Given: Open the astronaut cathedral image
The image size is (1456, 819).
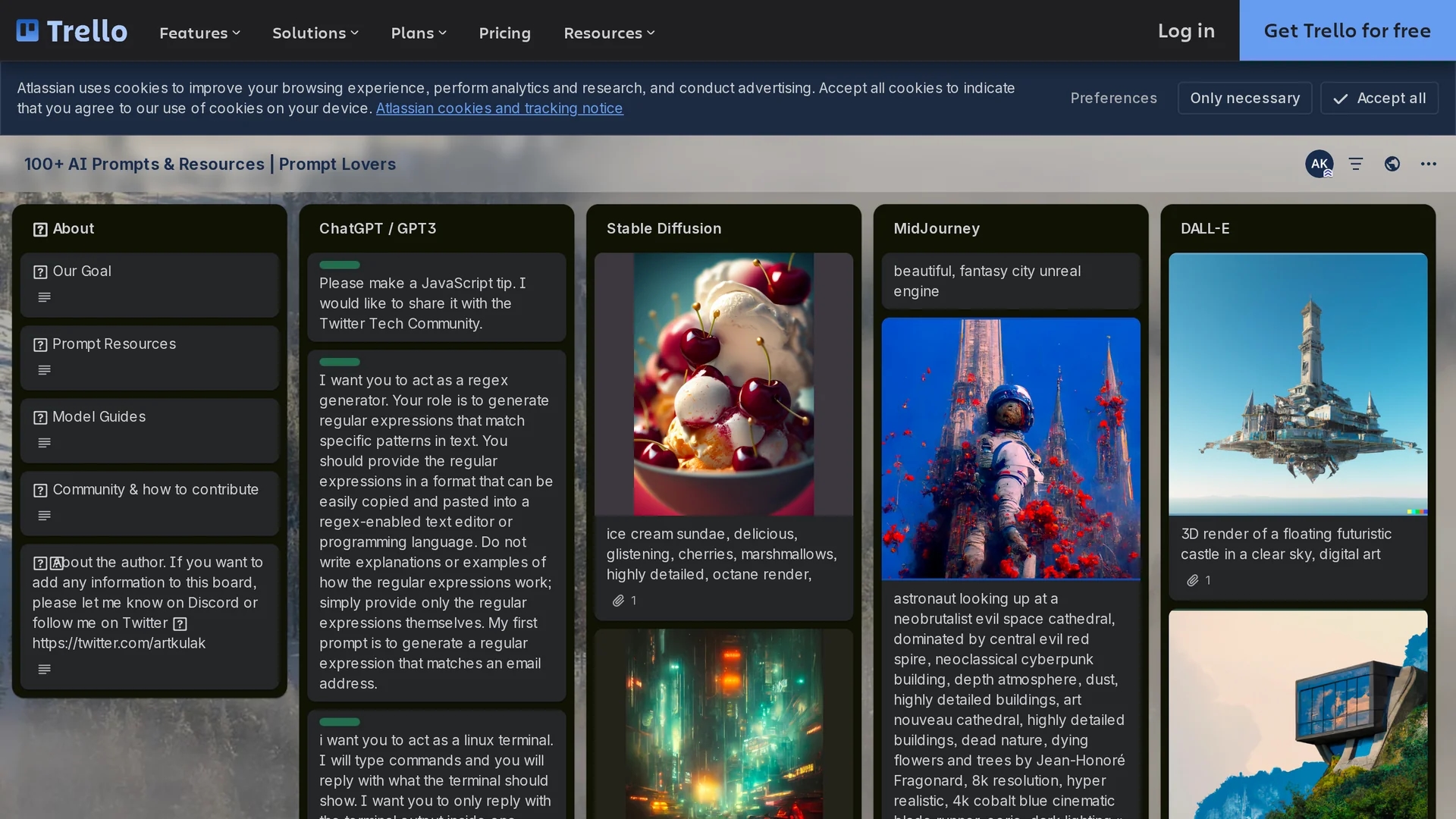Looking at the screenshot, I should (x=1011, y=449).
